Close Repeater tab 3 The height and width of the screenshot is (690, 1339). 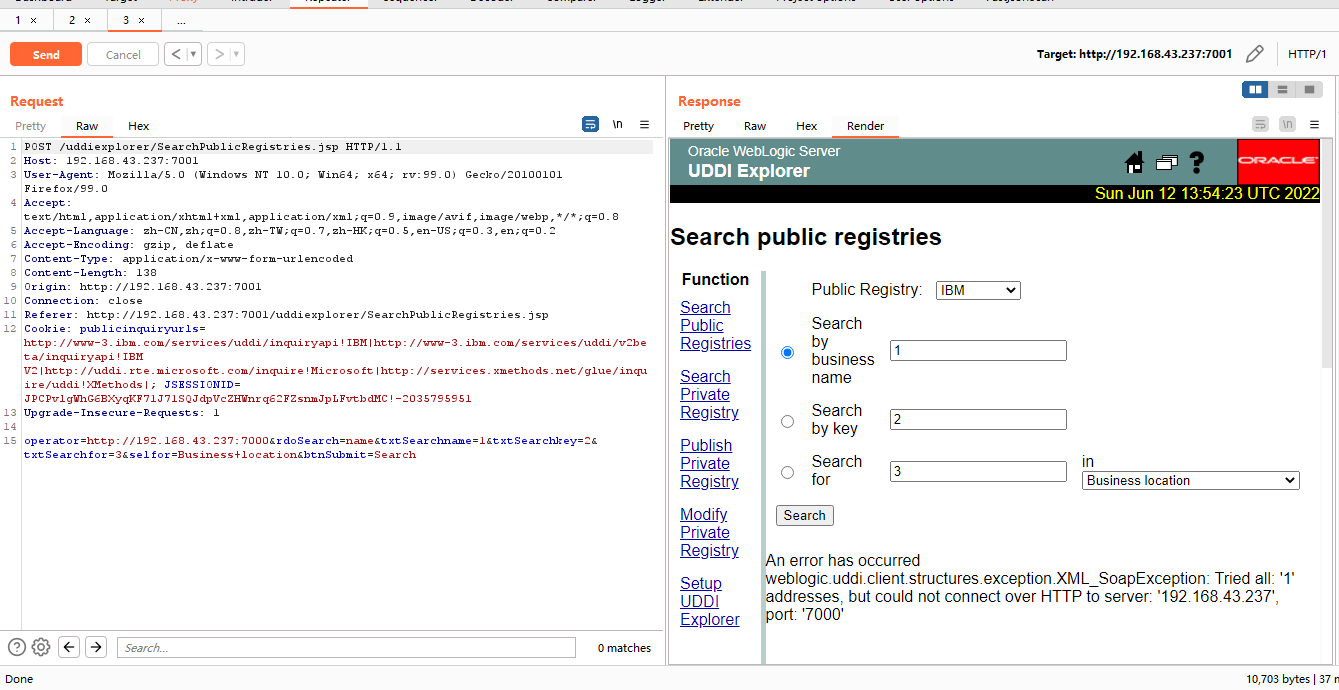pyautogui.click(x=141, y=20)
